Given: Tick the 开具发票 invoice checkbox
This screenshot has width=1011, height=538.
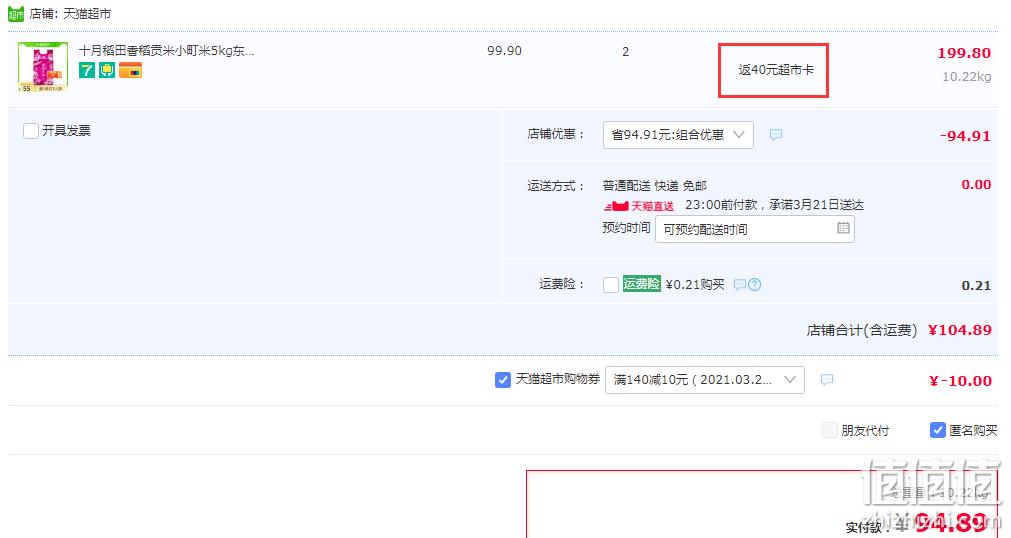Looking at the screenshot, I should coord(30,131).
